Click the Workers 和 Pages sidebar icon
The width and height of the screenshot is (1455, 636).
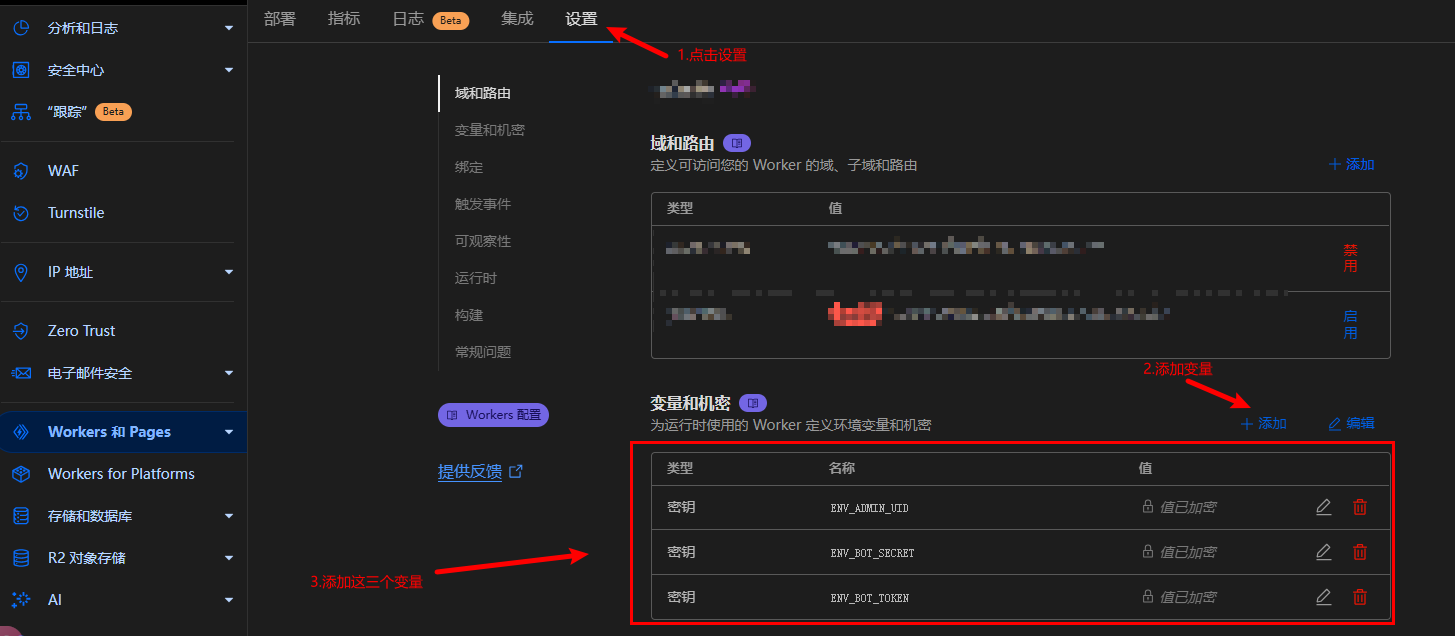point(21,432)
